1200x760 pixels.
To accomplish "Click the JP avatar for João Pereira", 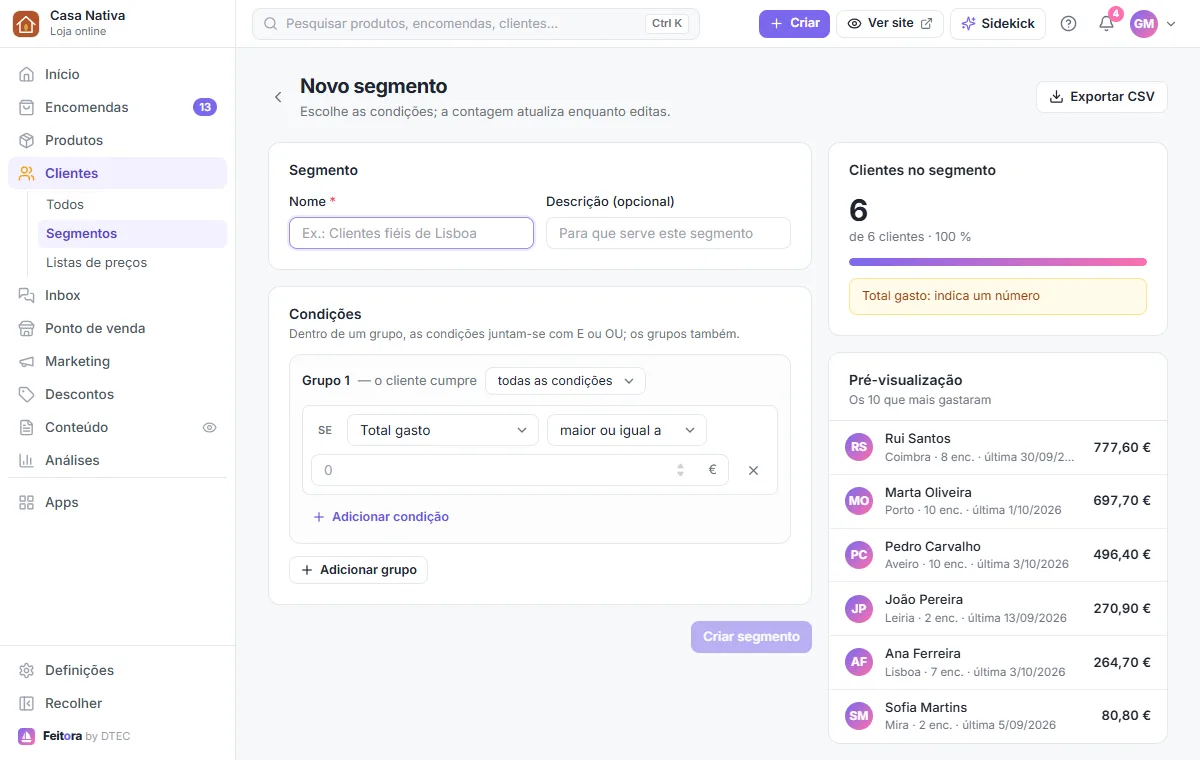I will (859, 608).
